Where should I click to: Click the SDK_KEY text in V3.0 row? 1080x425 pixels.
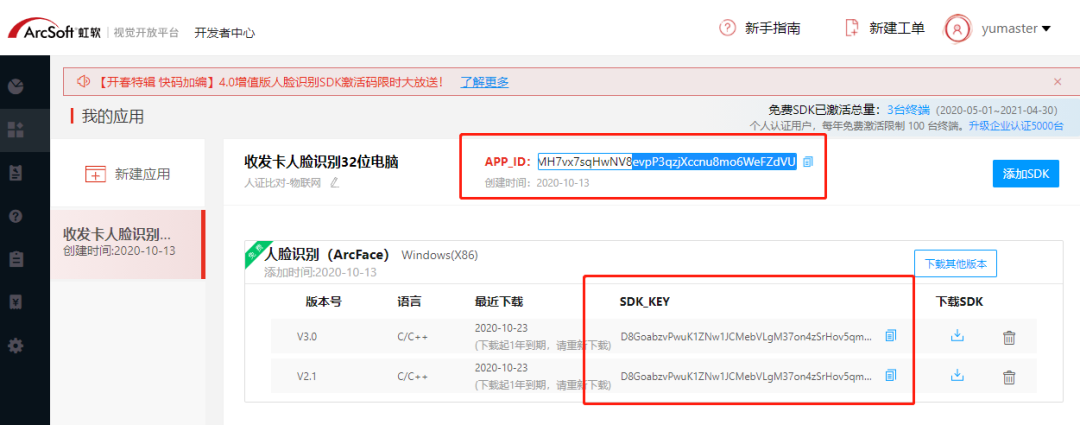747,338
